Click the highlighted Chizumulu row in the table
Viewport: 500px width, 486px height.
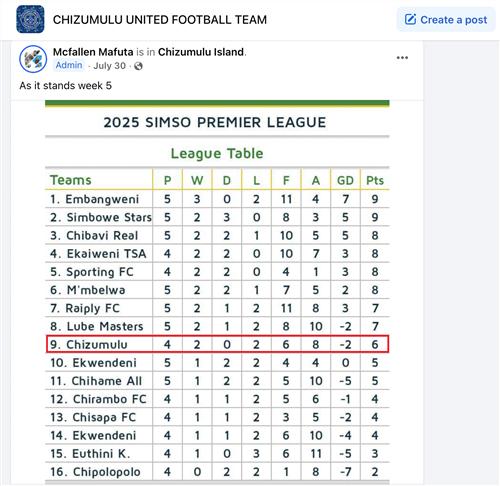coord(217,344)
